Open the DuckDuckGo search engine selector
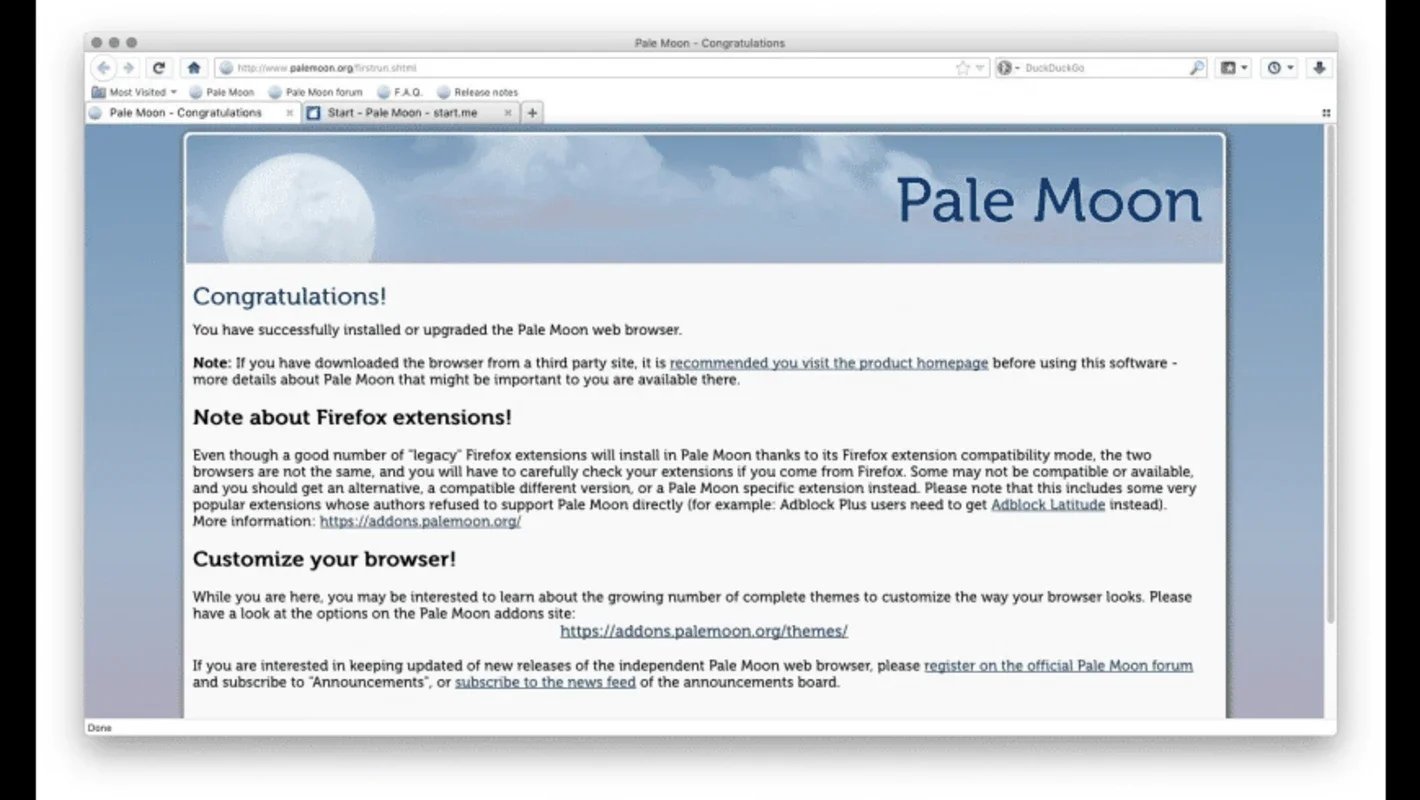This screenshot has width=1420, height=800. click(1009, 68)
